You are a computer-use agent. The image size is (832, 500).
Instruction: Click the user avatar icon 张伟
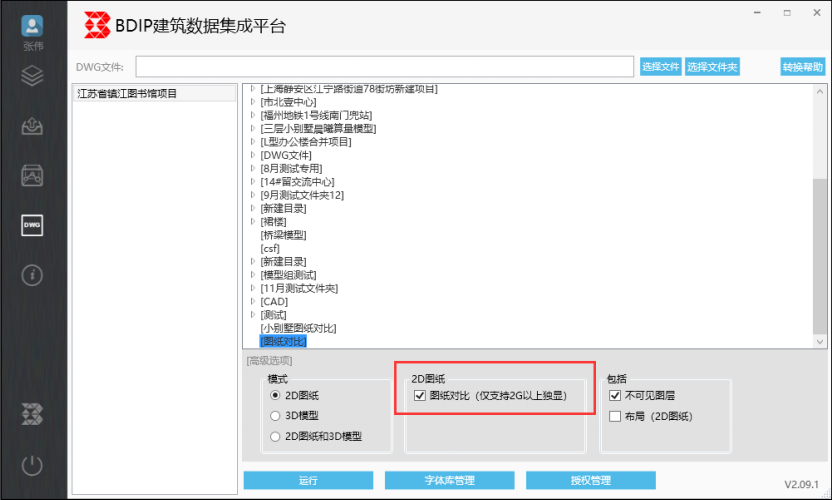pos(32,26)
